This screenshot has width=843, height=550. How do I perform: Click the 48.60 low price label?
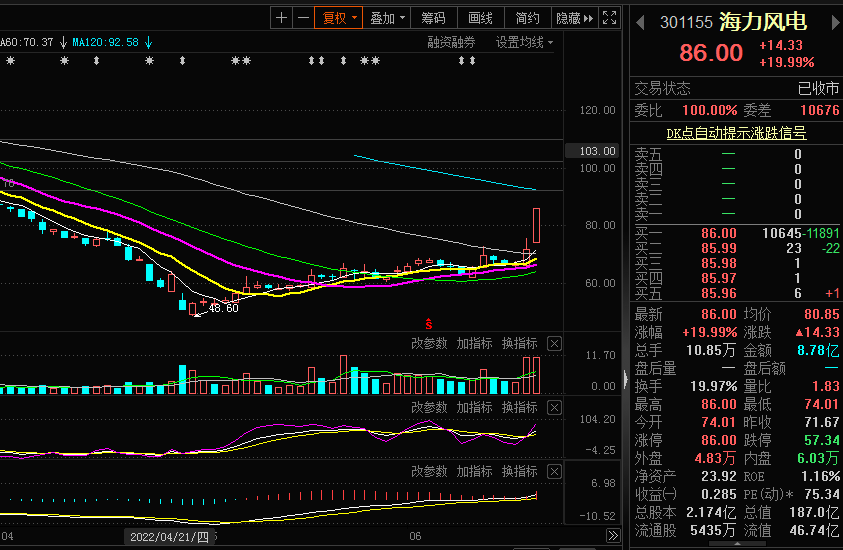tap(224, 308)
